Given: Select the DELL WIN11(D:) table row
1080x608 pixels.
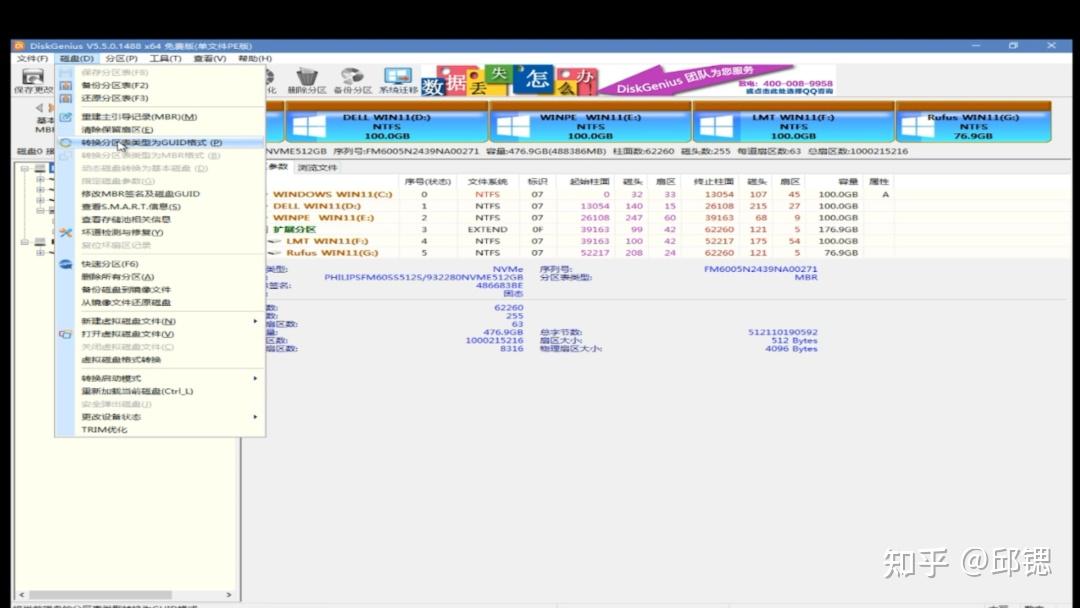Looking at the screenshot, I should point(579,206).
